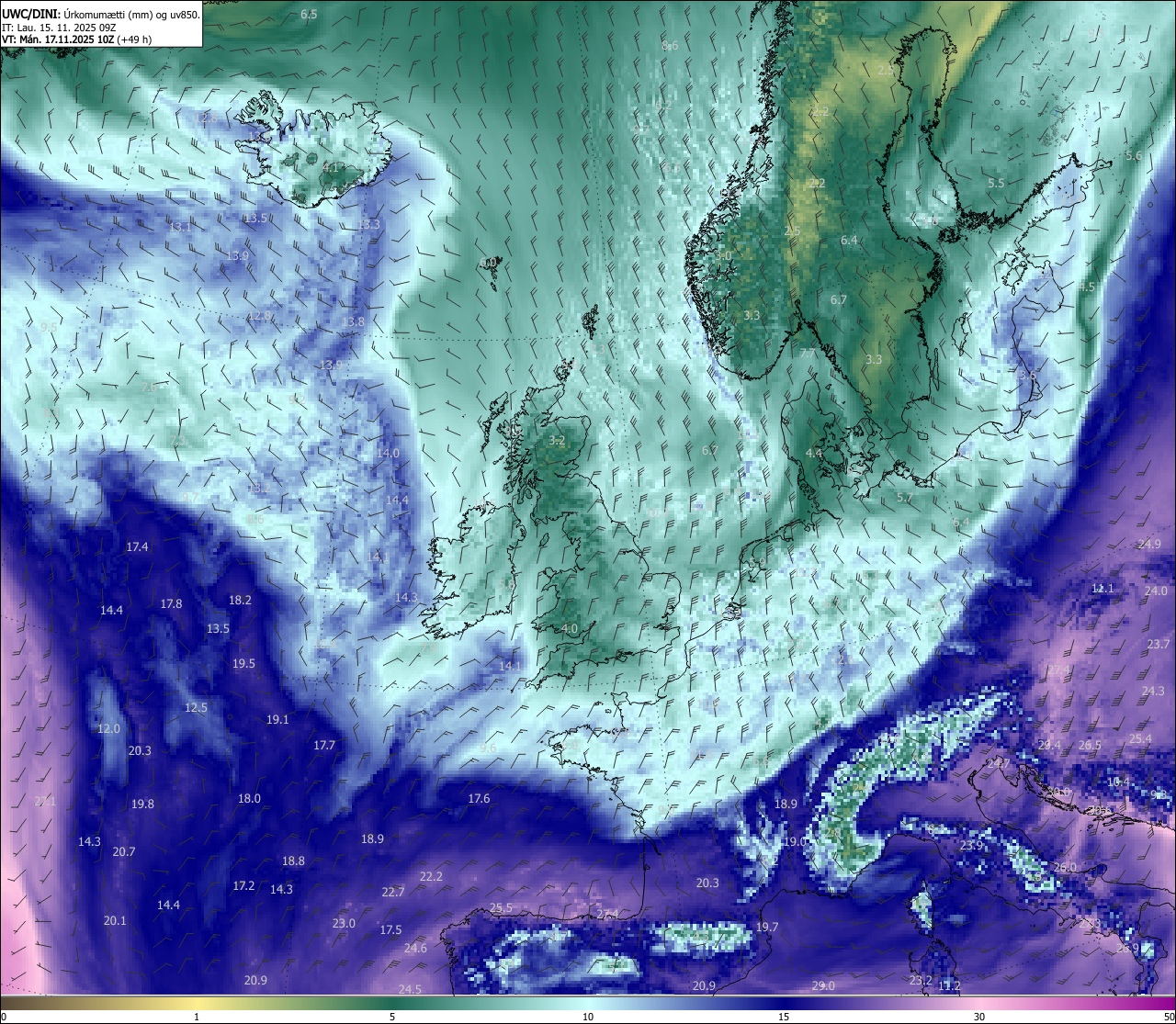
Task: Click the 19.8 value on the map
Action: [x=142, y=804]
